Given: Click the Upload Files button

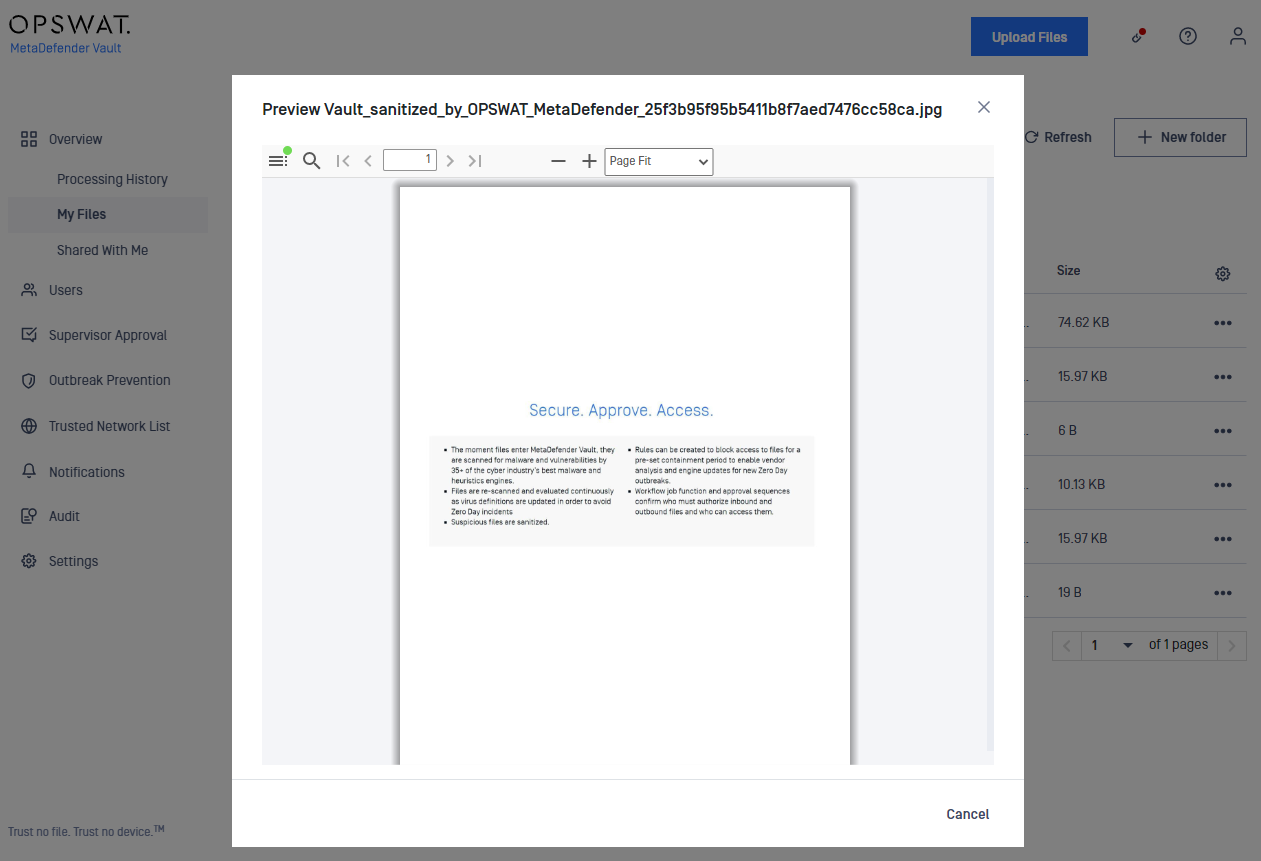Looking at the screenshot, I should [x=1029, y=37].
